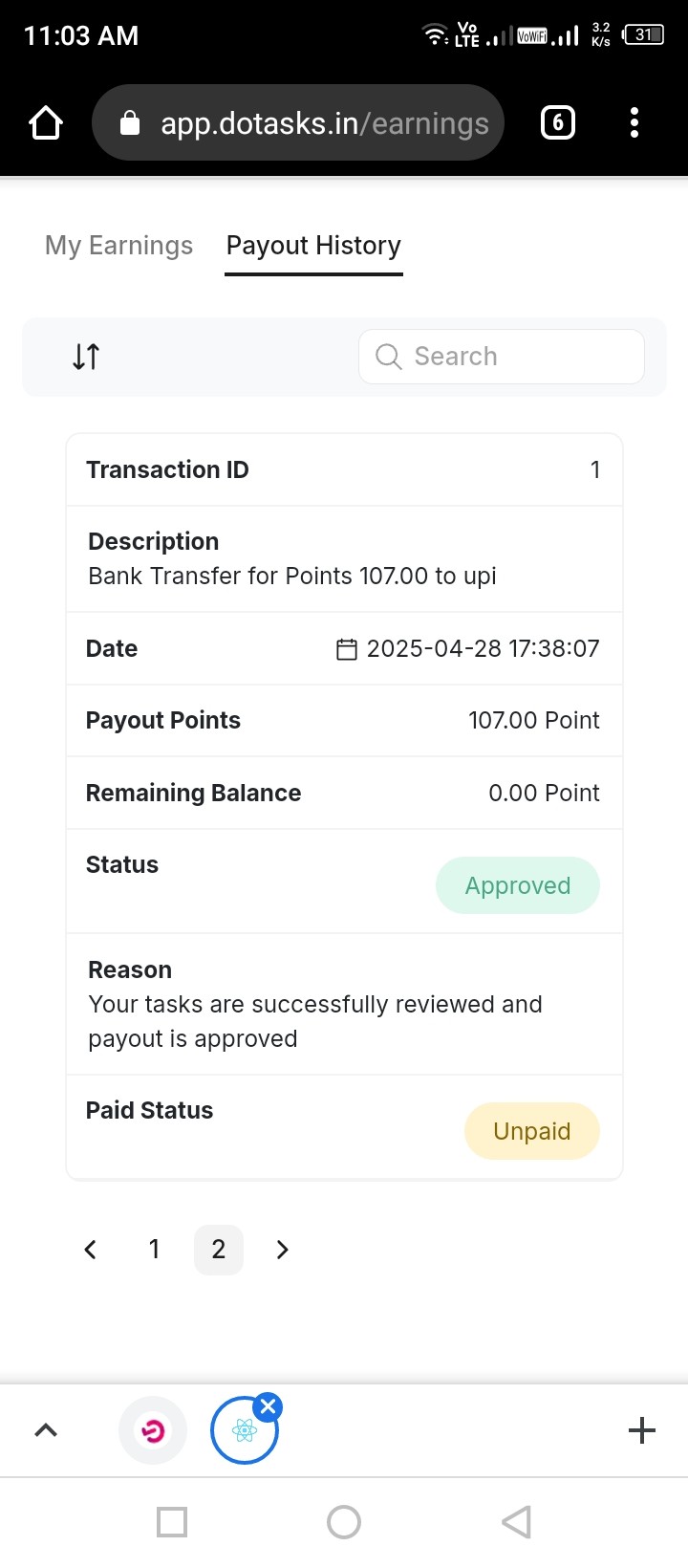688x1568 pixels.
Task: Tap the magnifier icon in search box
Action: (x=388, y=357)
